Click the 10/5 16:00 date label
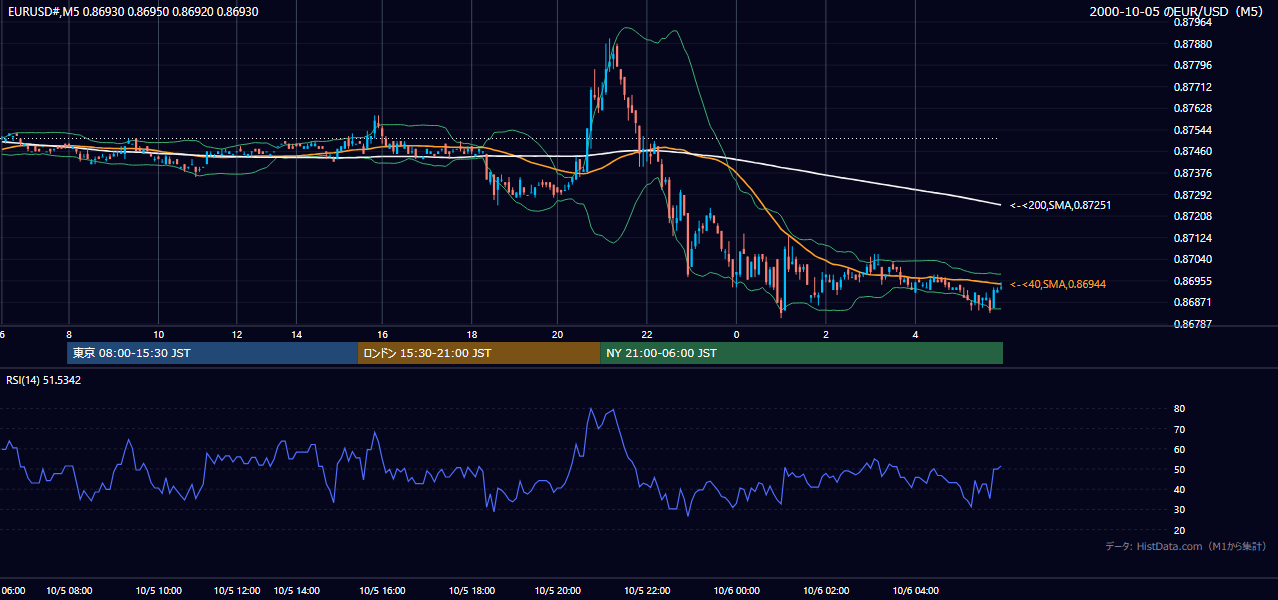The height and width of the screenshot is (600, 1278). point(382,590)
